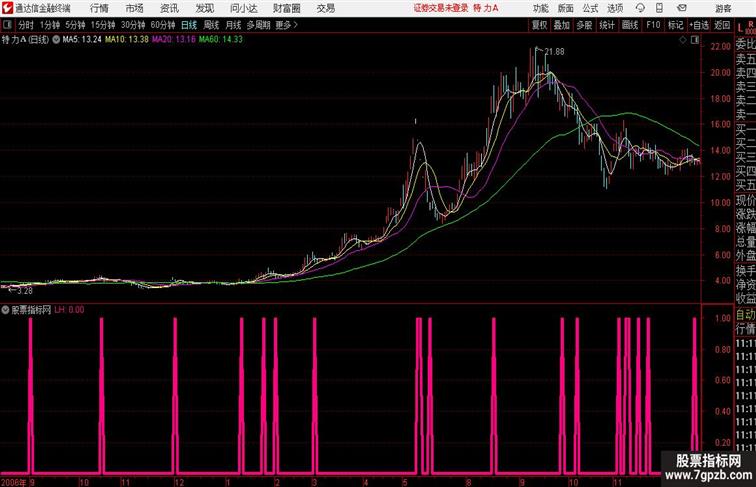Open the 选项 menu
756x487 pixels.
(x=615, y=8)
